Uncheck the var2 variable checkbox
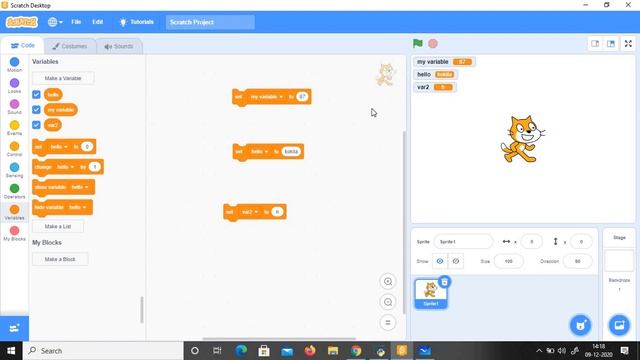Image resolution: width=640 pixels, height=360 pixels. click(36, 125)
